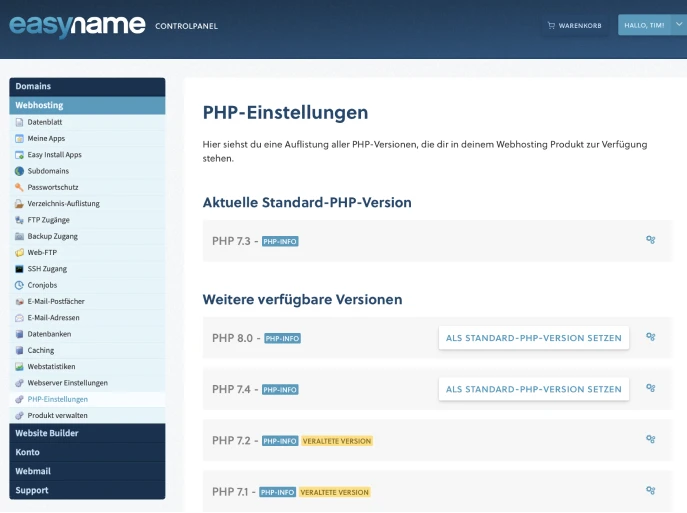Select the Cronjobs clock icon

(x=19, y=285)
